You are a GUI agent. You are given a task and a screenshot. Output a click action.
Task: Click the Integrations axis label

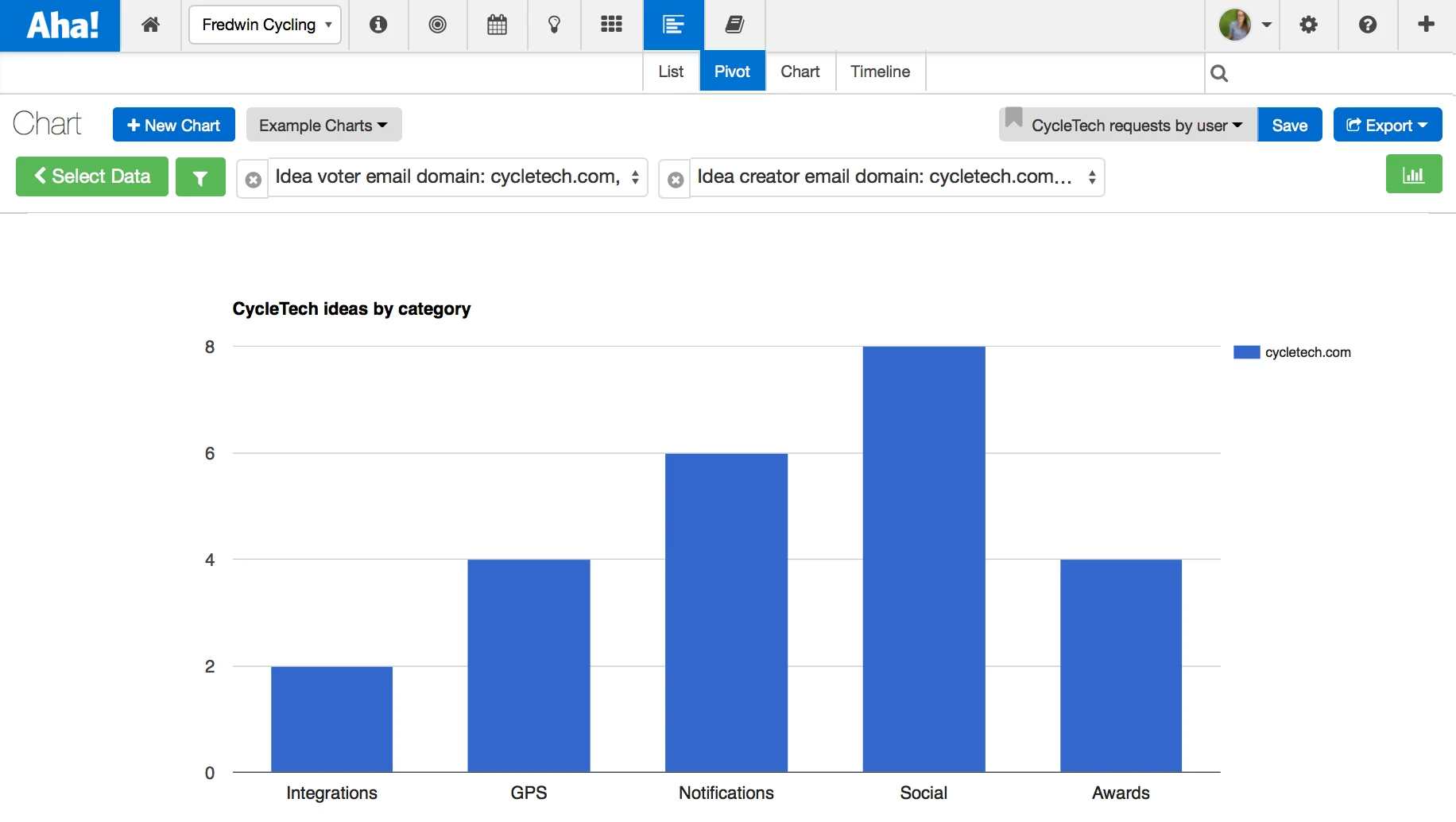pos(331,793)
